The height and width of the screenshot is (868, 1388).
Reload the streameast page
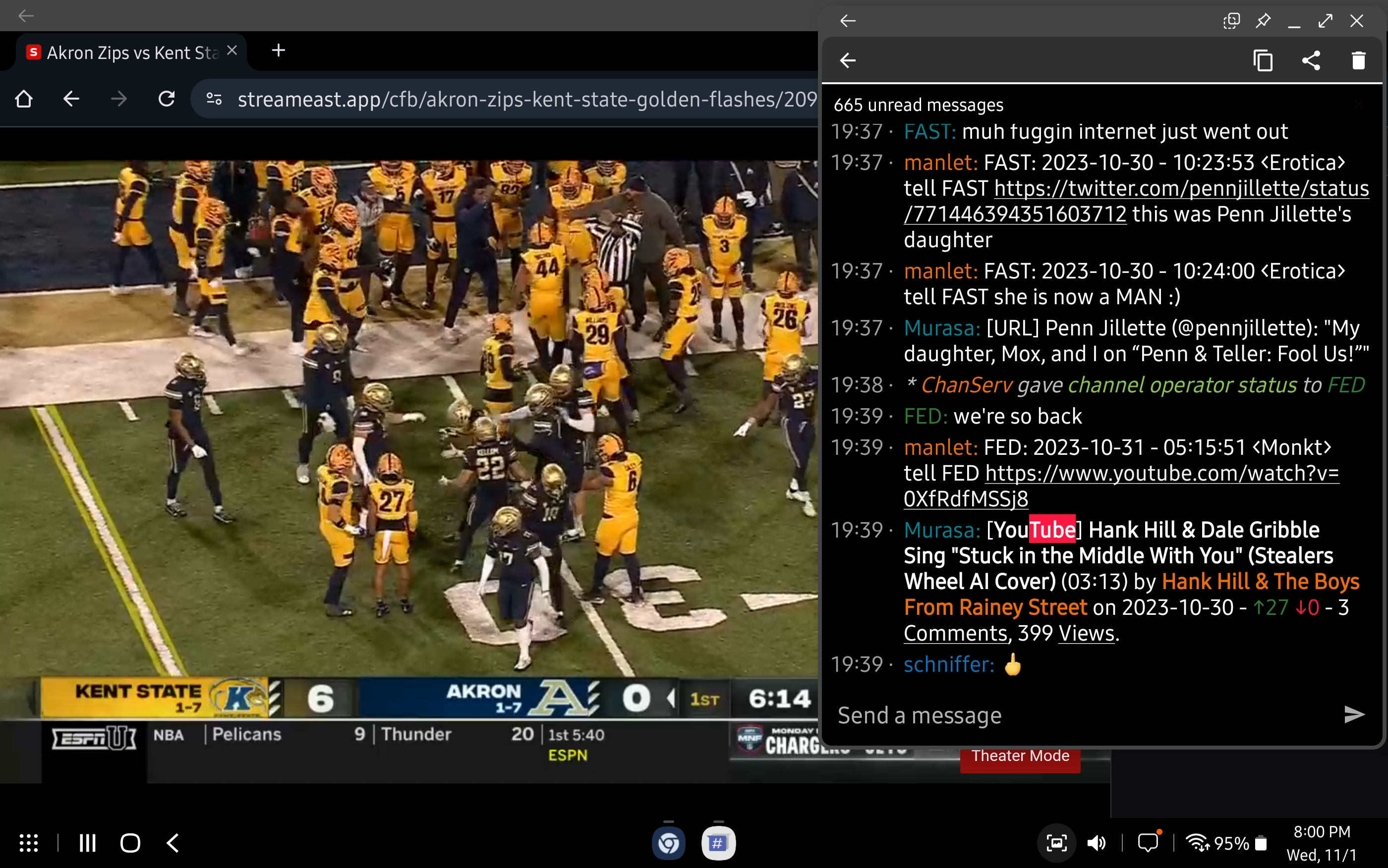167,99
